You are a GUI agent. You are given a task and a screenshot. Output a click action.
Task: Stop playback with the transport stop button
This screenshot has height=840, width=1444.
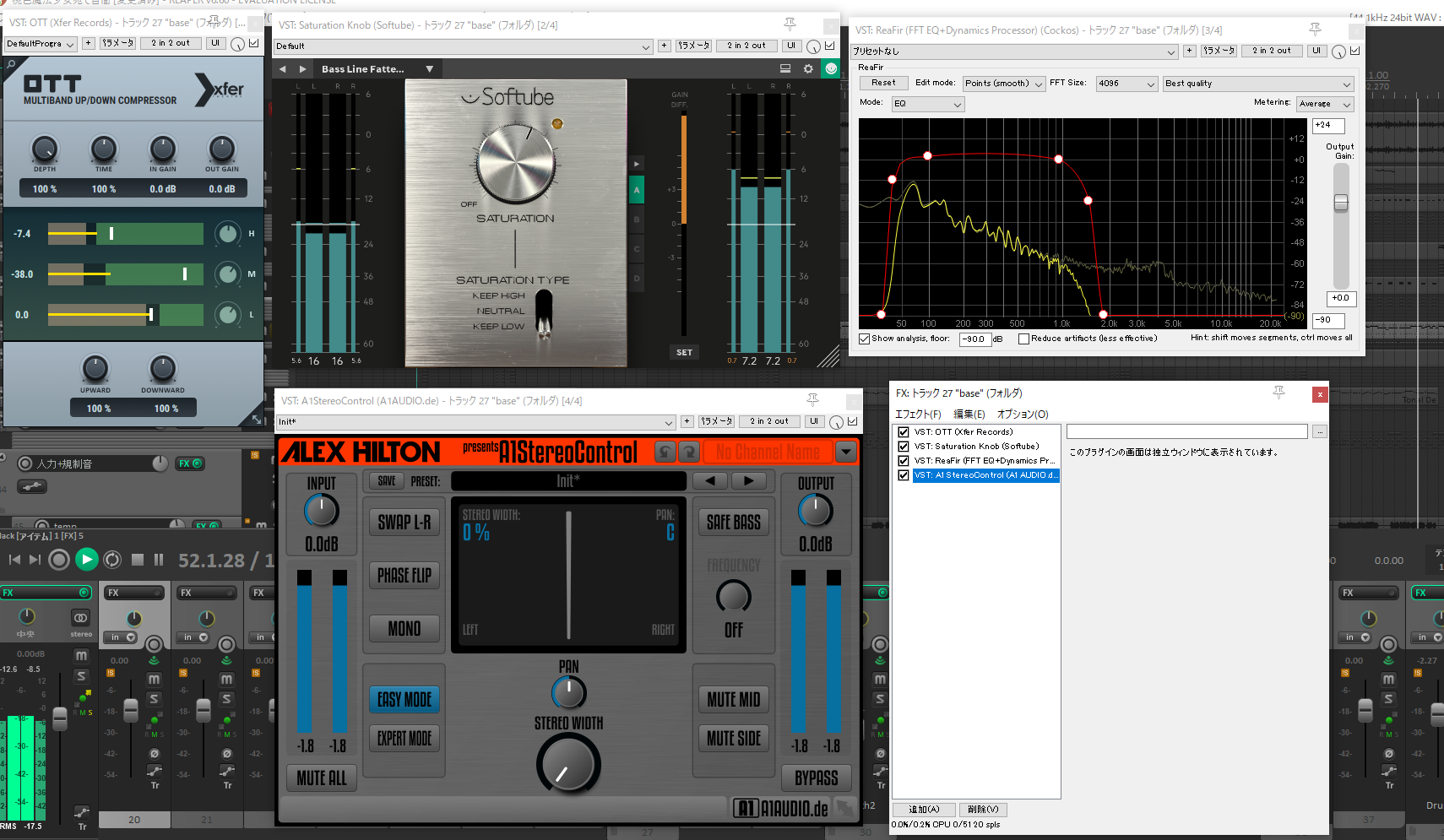(137, 559)
